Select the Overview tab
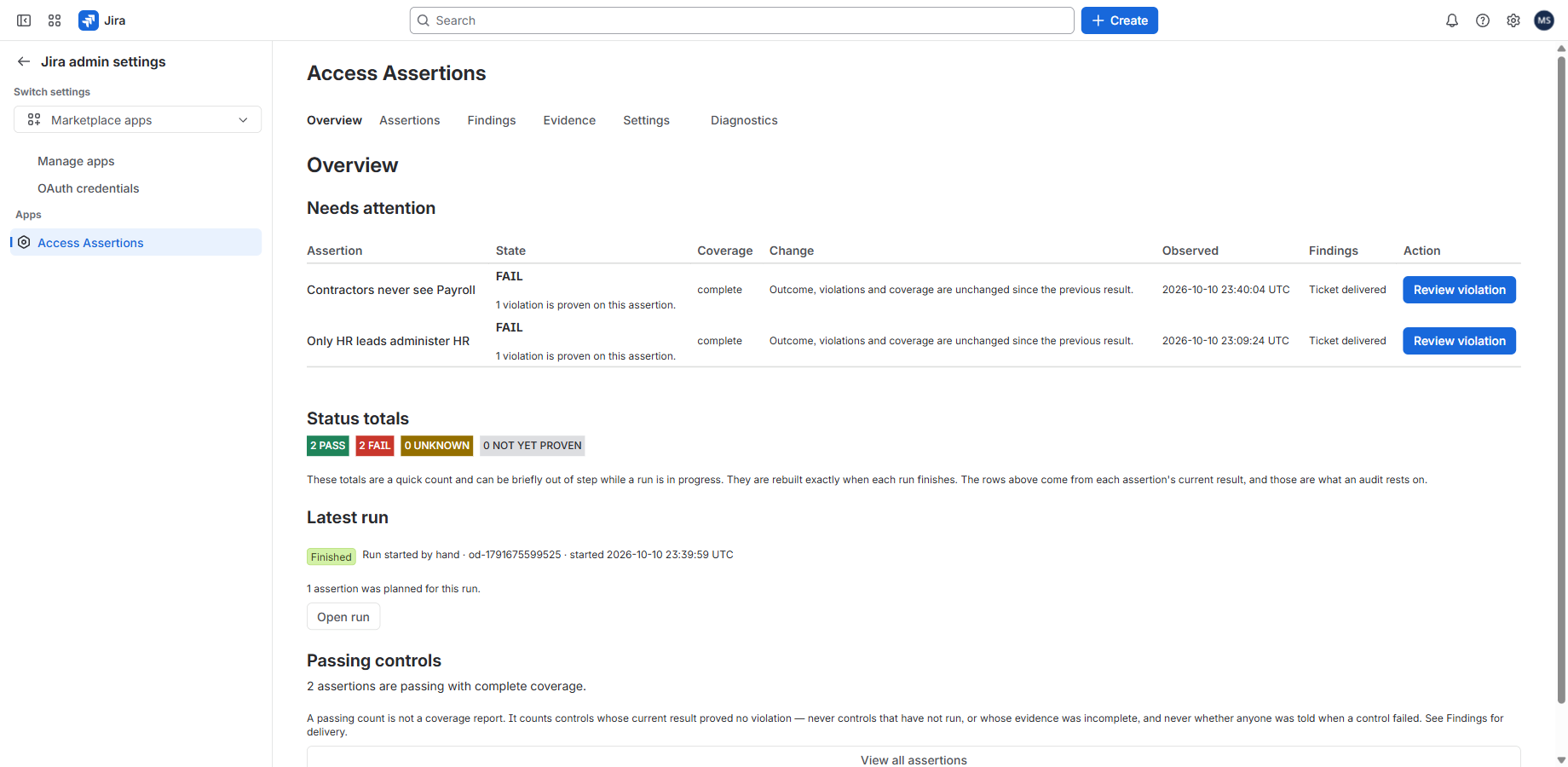Viewport: 1568px width, 767px height. [334, 120]
